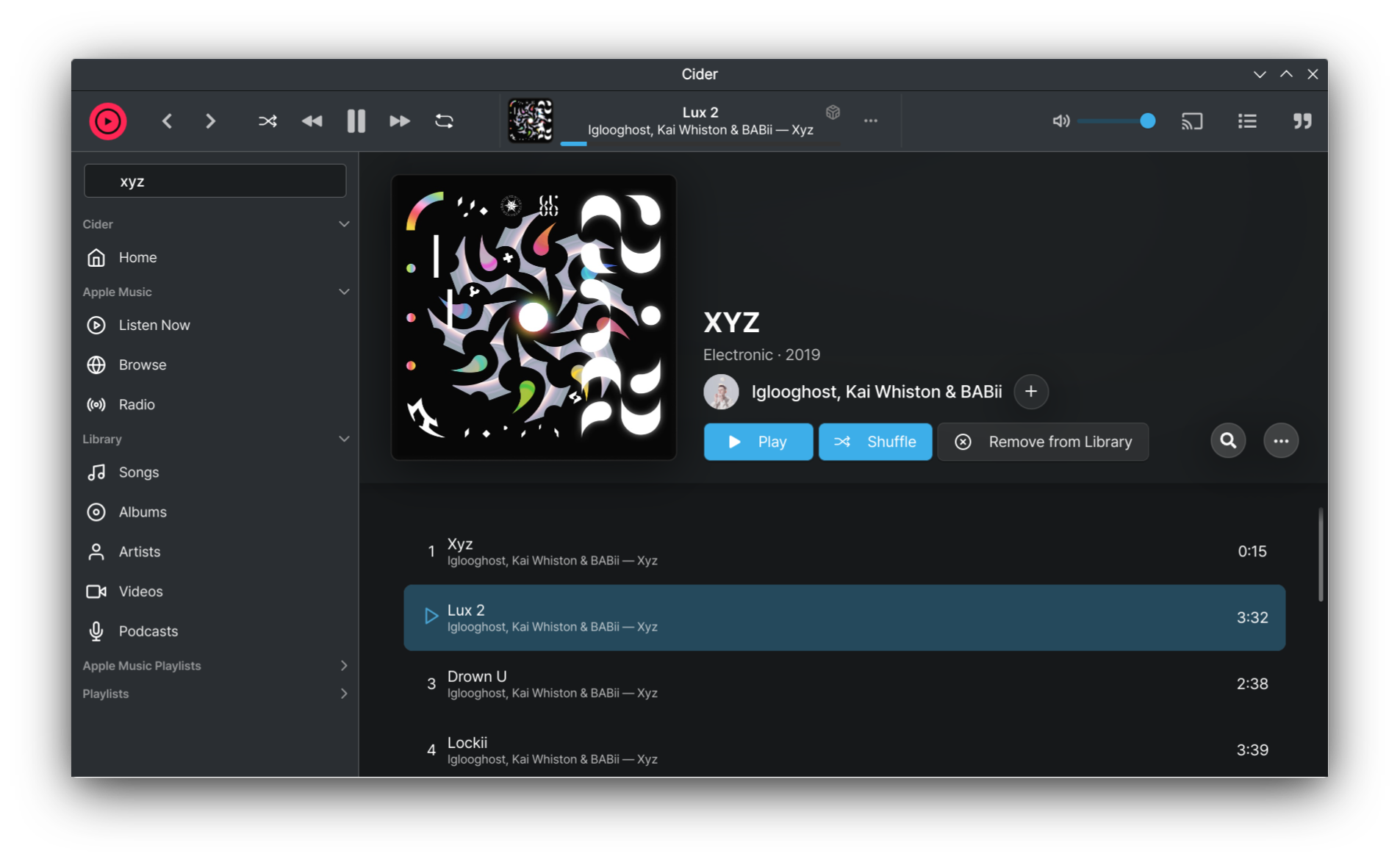Show the playback queue
Viewport: 1400px width, 862px height.
[x=1247, y=121]
